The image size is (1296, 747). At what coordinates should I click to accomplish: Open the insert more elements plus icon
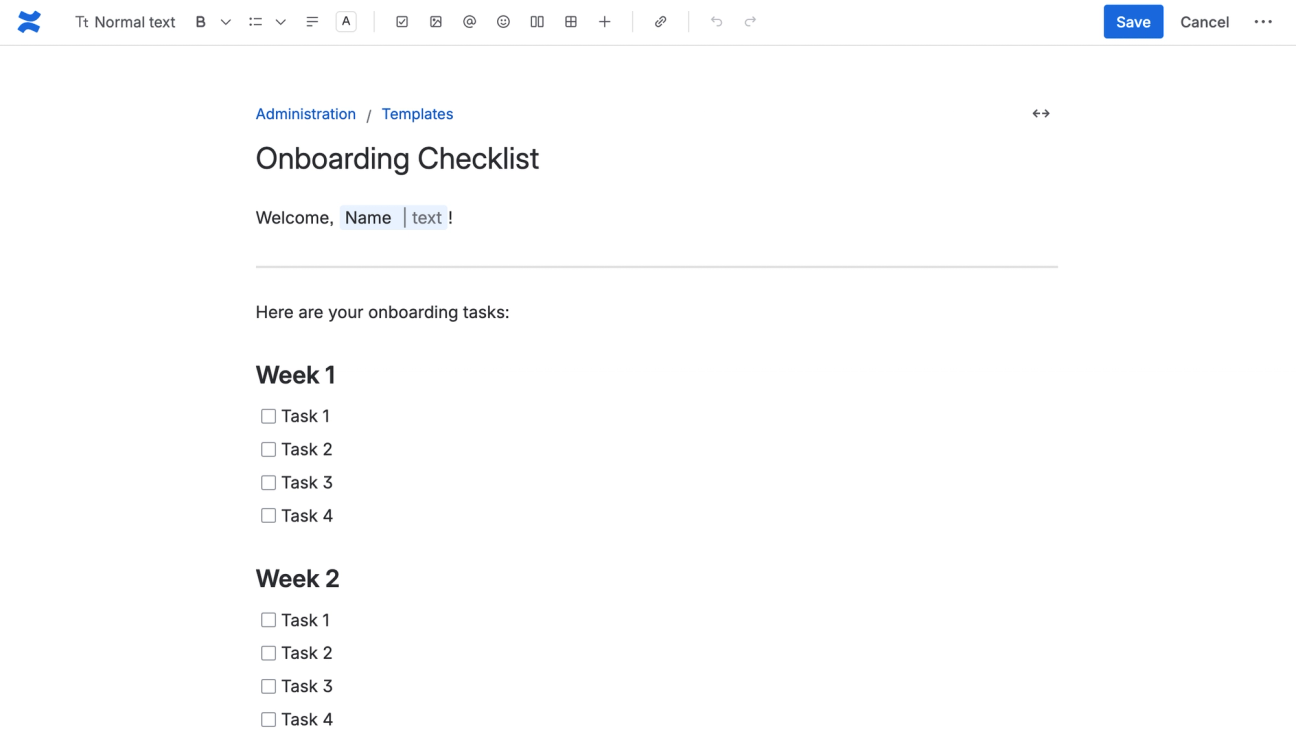click(605, 21)
